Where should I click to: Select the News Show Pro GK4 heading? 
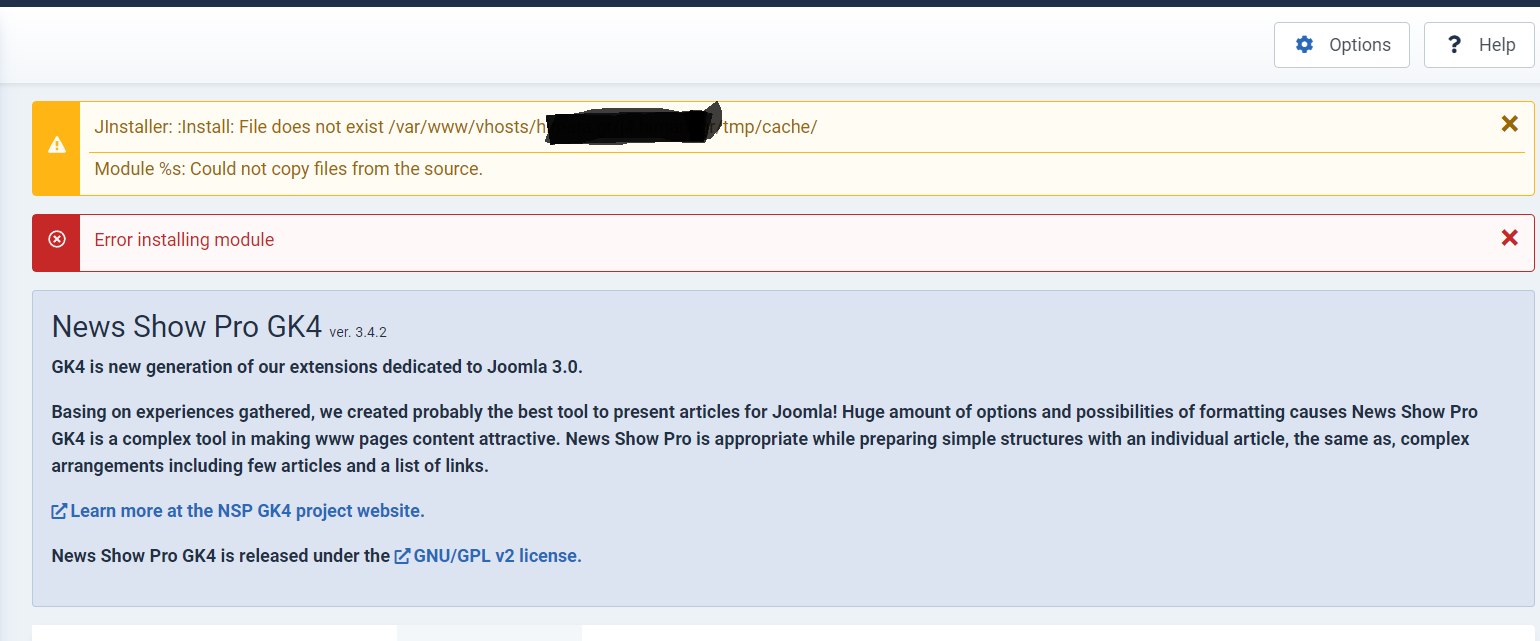point(187,327)
